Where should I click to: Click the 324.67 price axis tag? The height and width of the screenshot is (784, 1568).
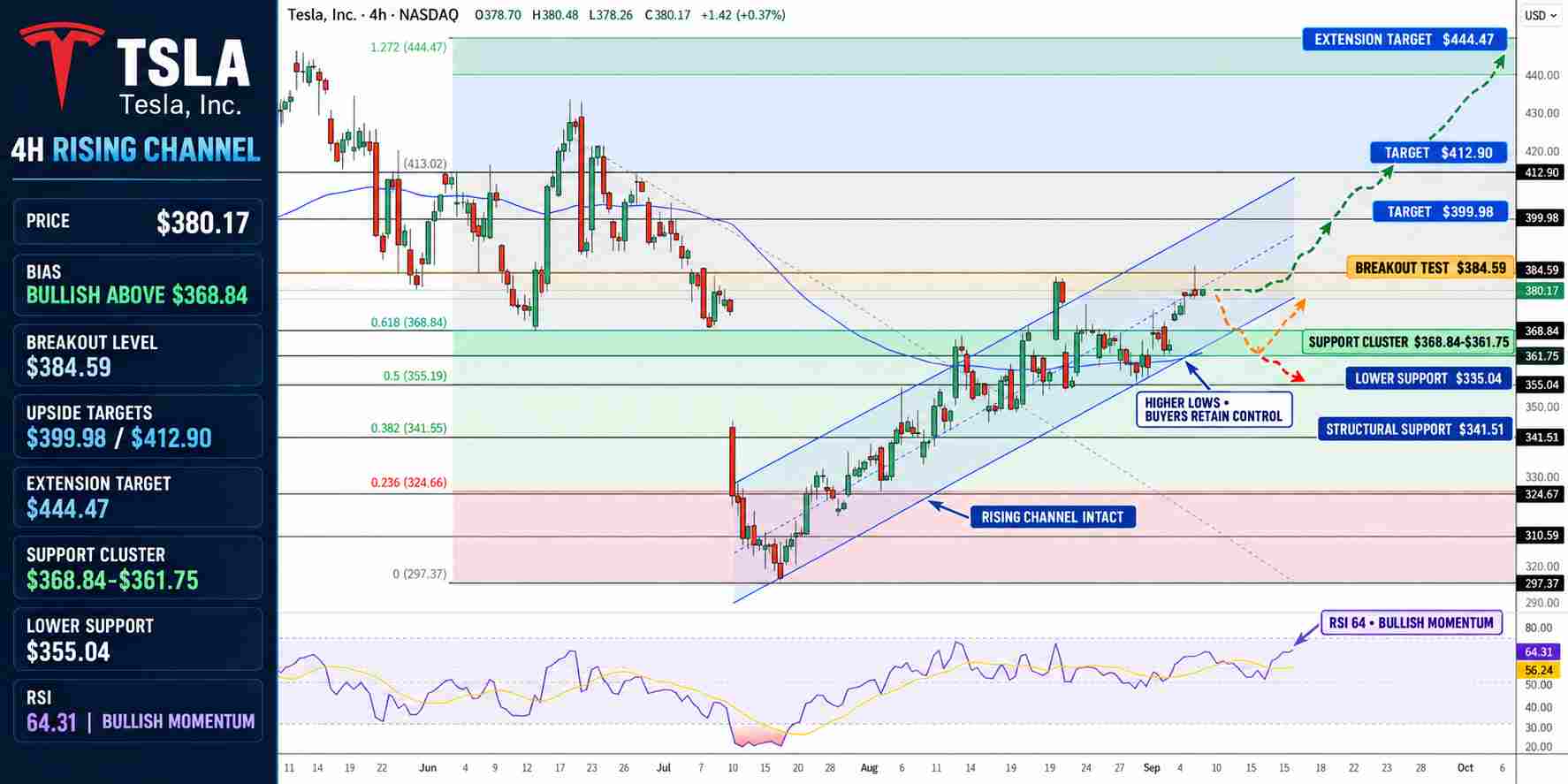tap(1541, 494)
